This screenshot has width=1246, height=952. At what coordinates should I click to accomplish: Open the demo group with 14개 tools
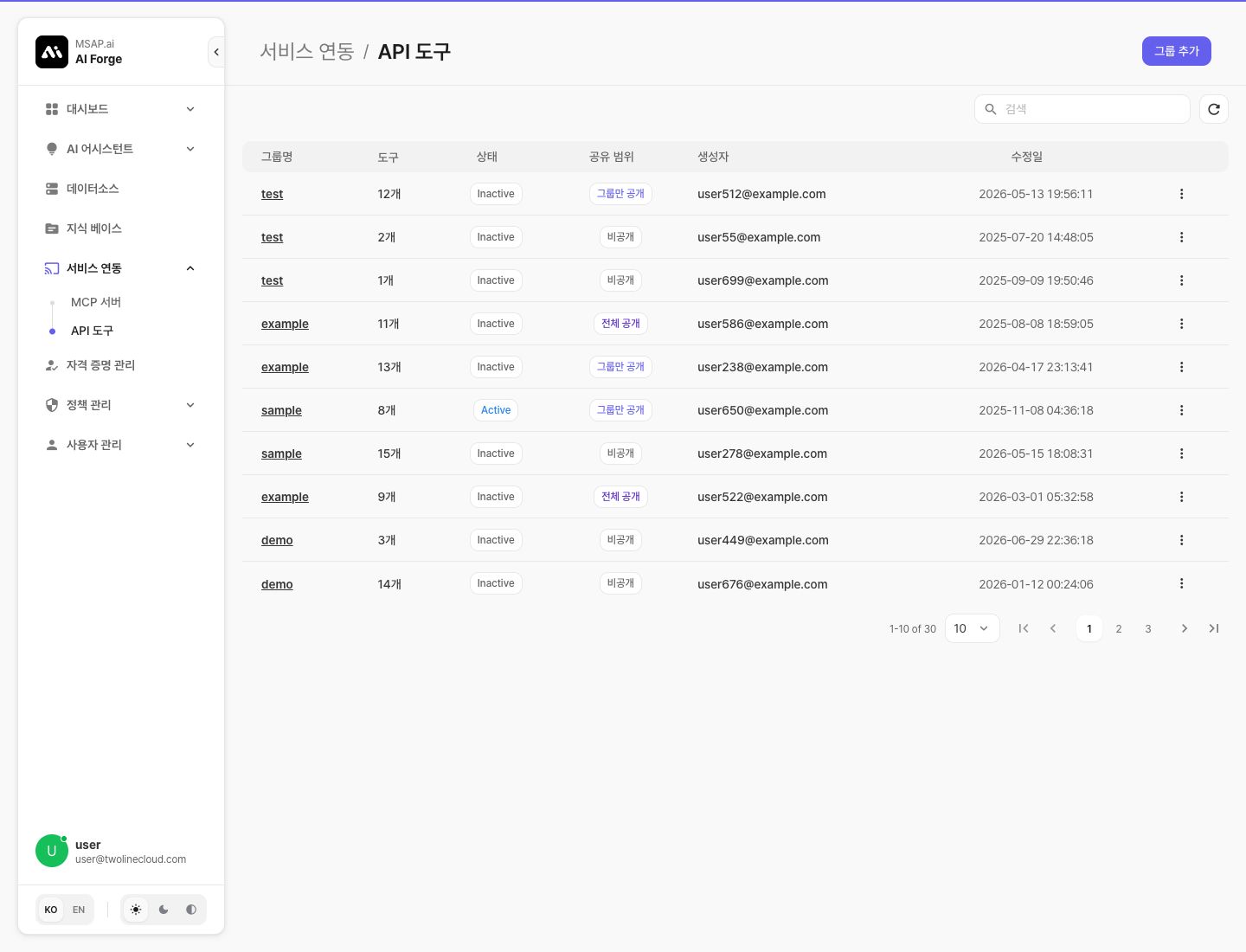tap(277, 584)
